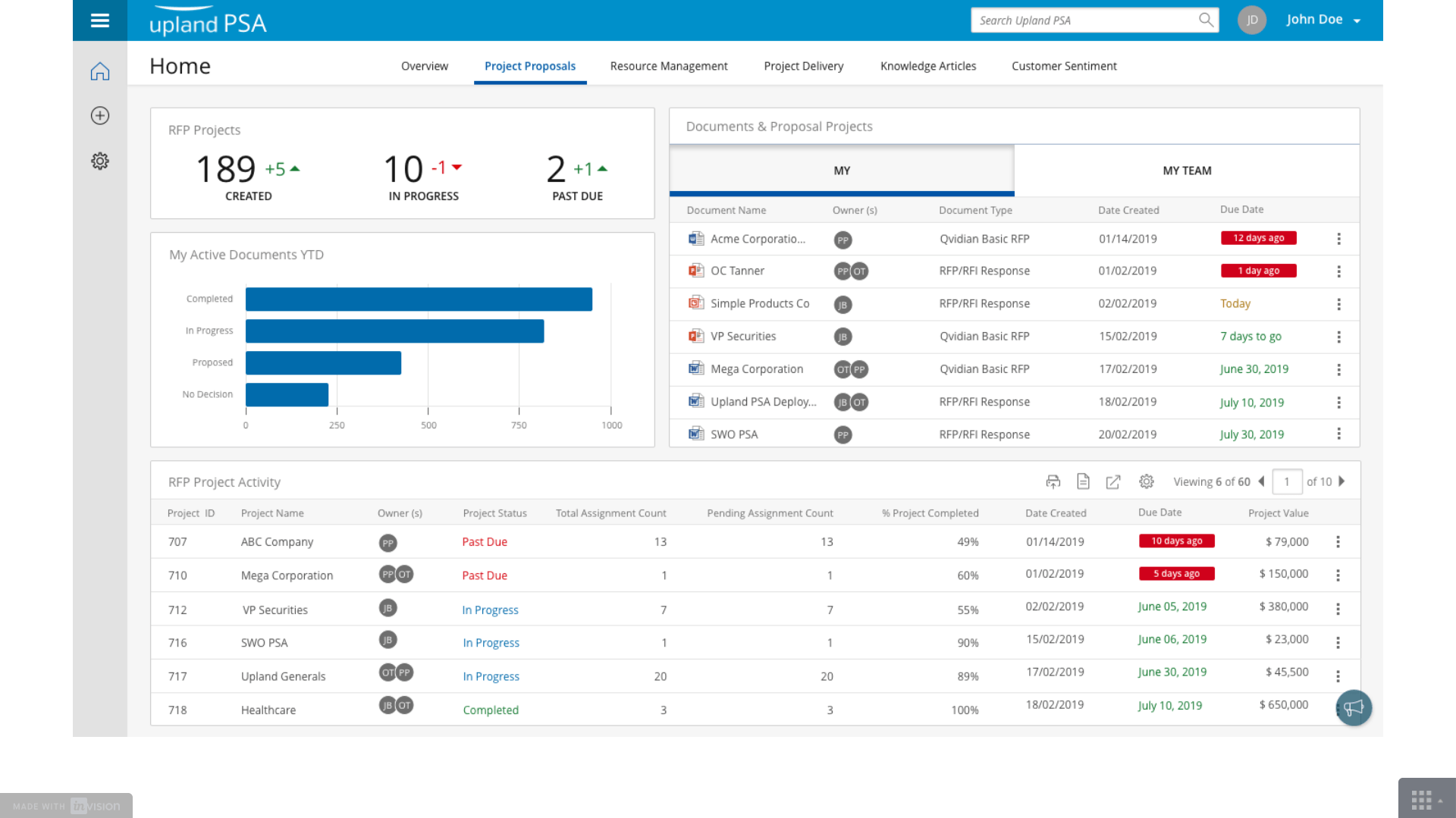Switch to MY TEAM documents tab

pyautogui.click(x=1187, y=171)
